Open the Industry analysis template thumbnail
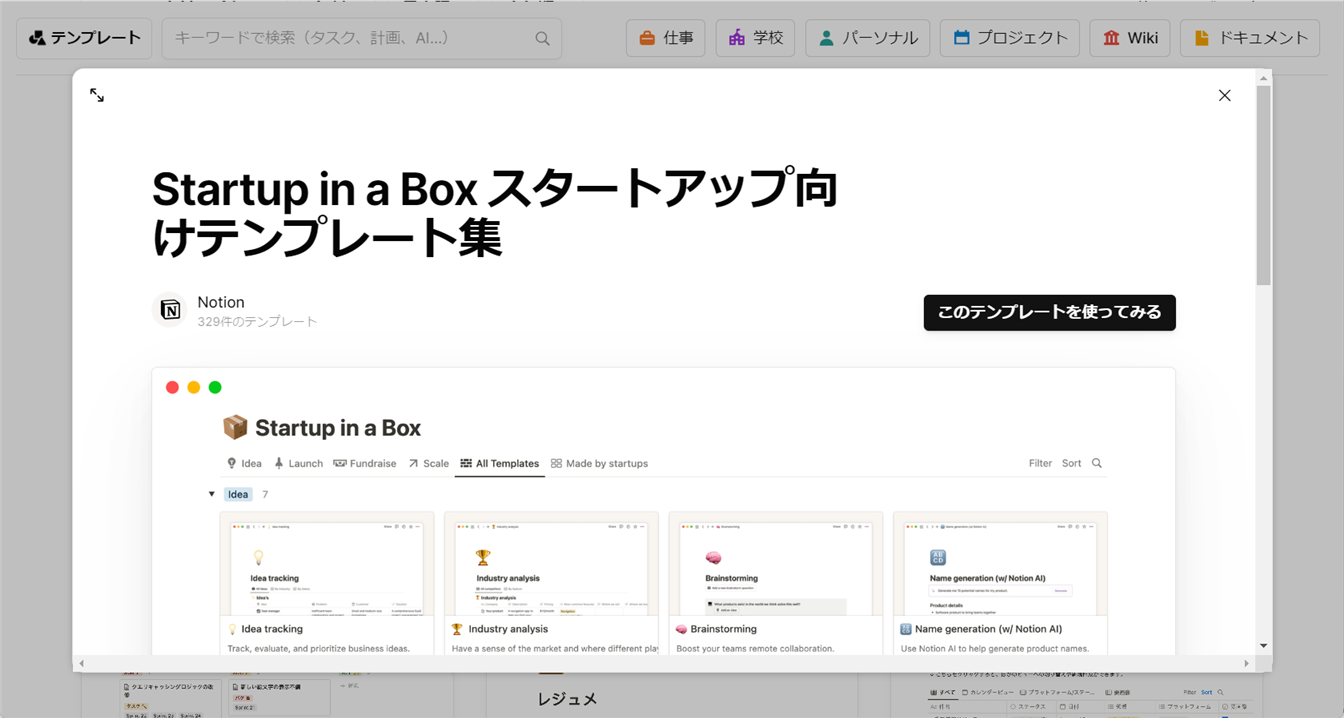 tap(551, 565)
